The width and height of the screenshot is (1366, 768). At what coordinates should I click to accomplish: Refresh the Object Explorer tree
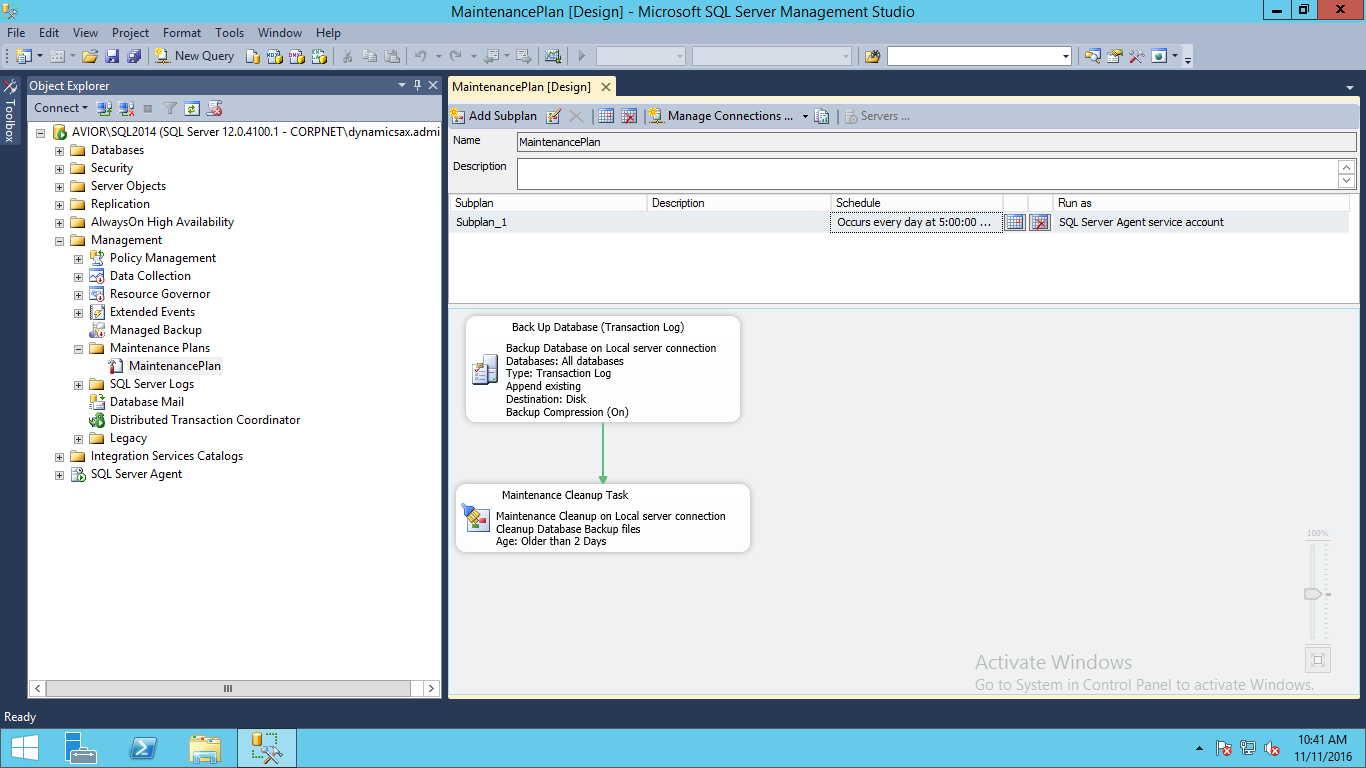(192, 108)
